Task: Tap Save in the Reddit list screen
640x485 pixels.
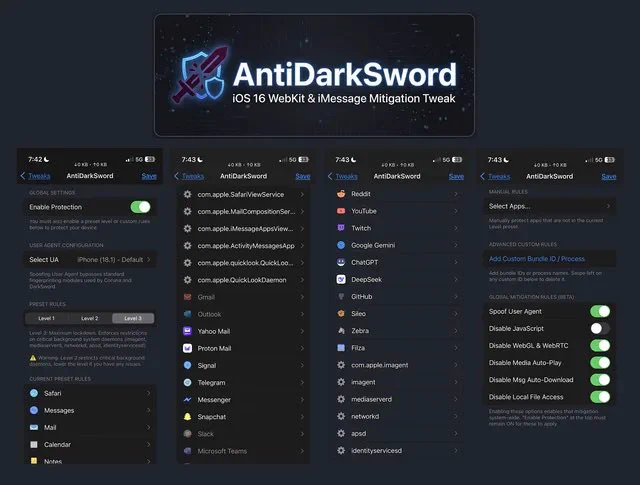Action: pyautogui.click(x=456, y=176)
